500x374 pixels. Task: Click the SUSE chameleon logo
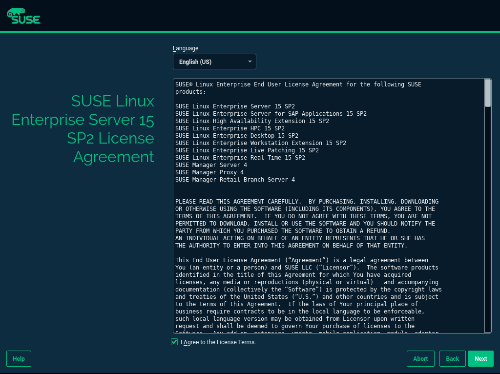(23, 16)
